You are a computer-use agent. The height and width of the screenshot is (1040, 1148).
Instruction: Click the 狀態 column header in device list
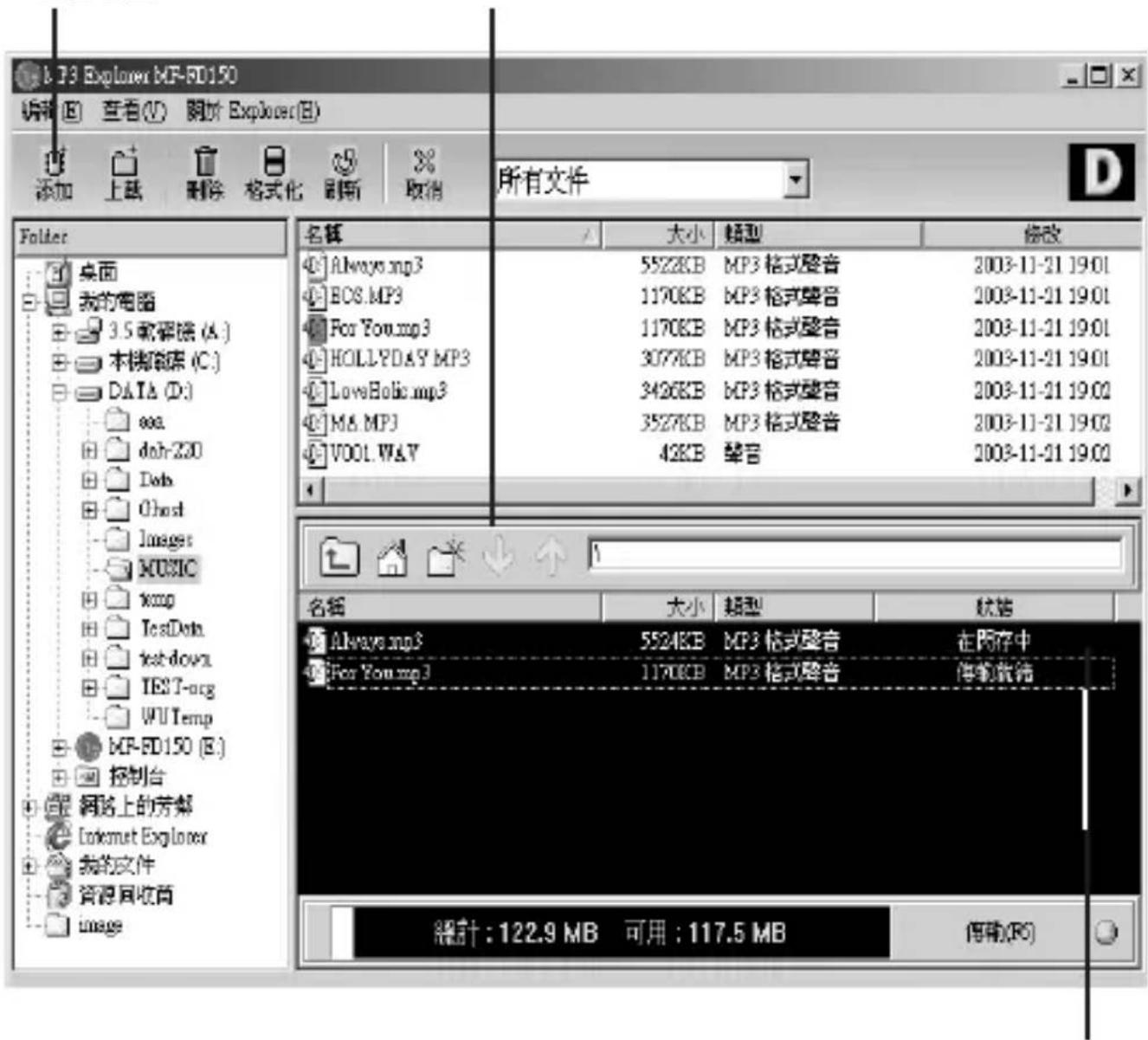[994, 607]
